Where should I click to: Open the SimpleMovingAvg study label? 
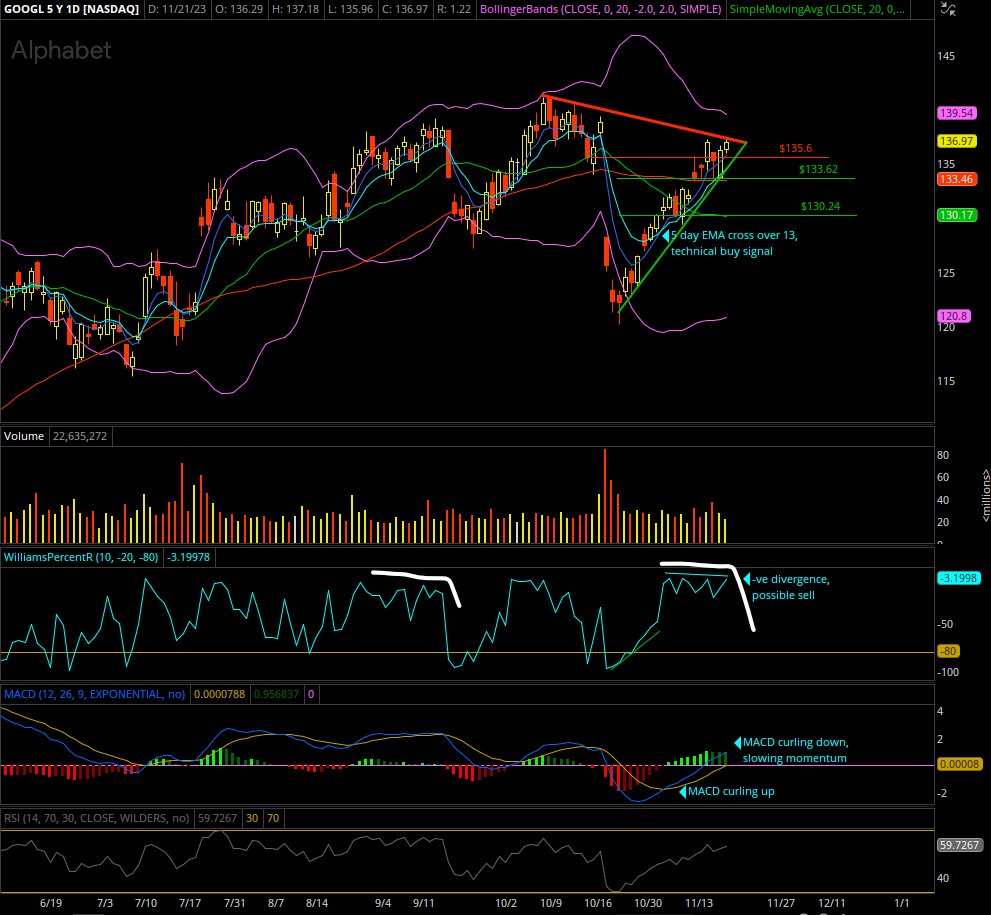coord(817,9)
